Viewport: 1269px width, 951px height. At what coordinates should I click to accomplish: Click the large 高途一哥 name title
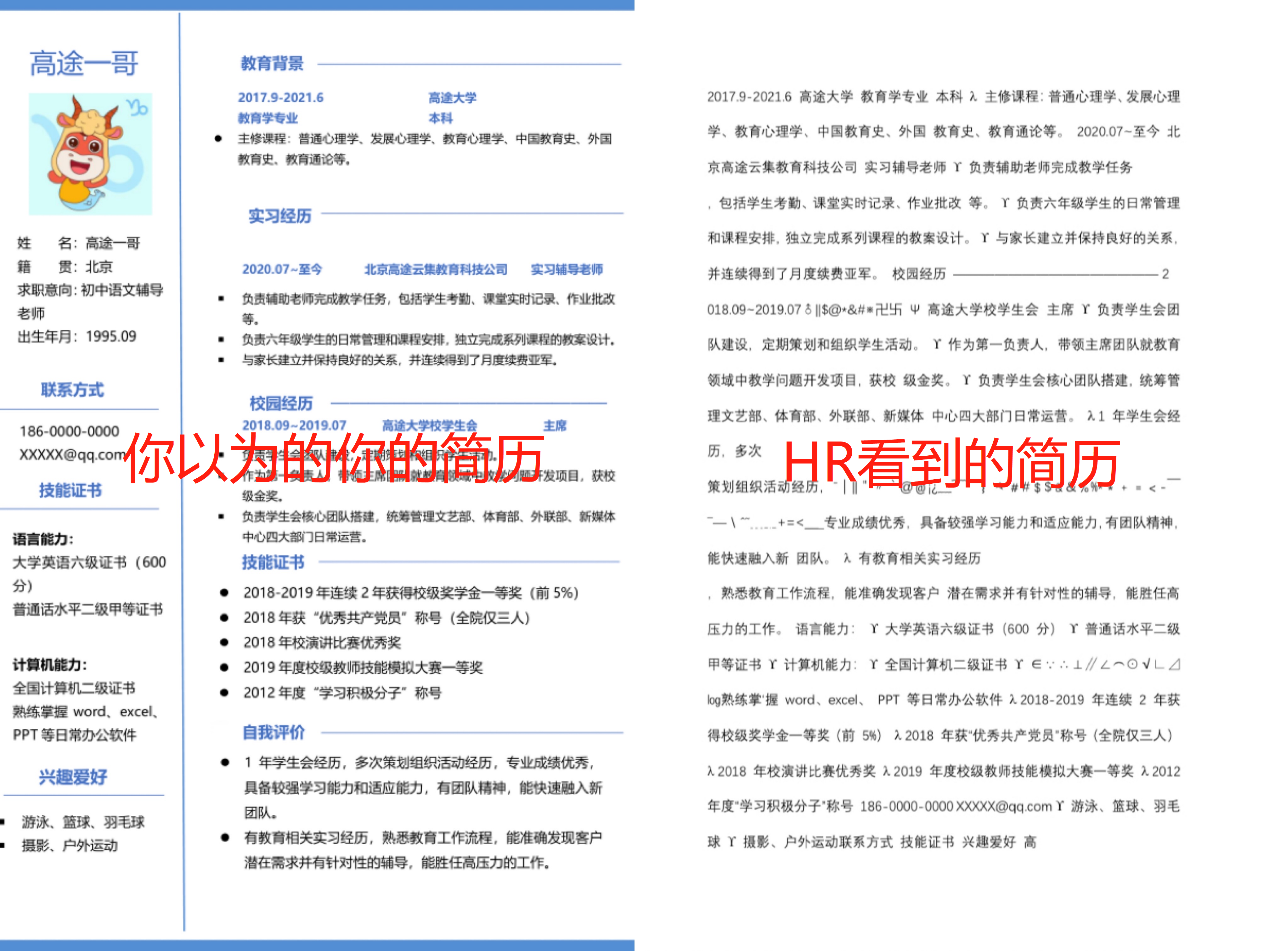coord(84,64)
